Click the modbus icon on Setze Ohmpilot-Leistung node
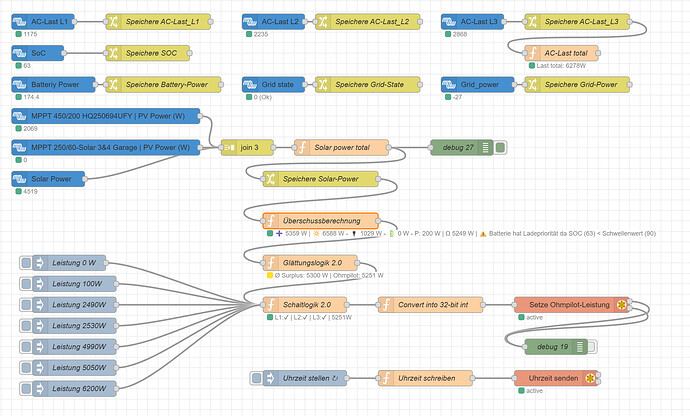This screenshot has height=416, width=690. 621,305
